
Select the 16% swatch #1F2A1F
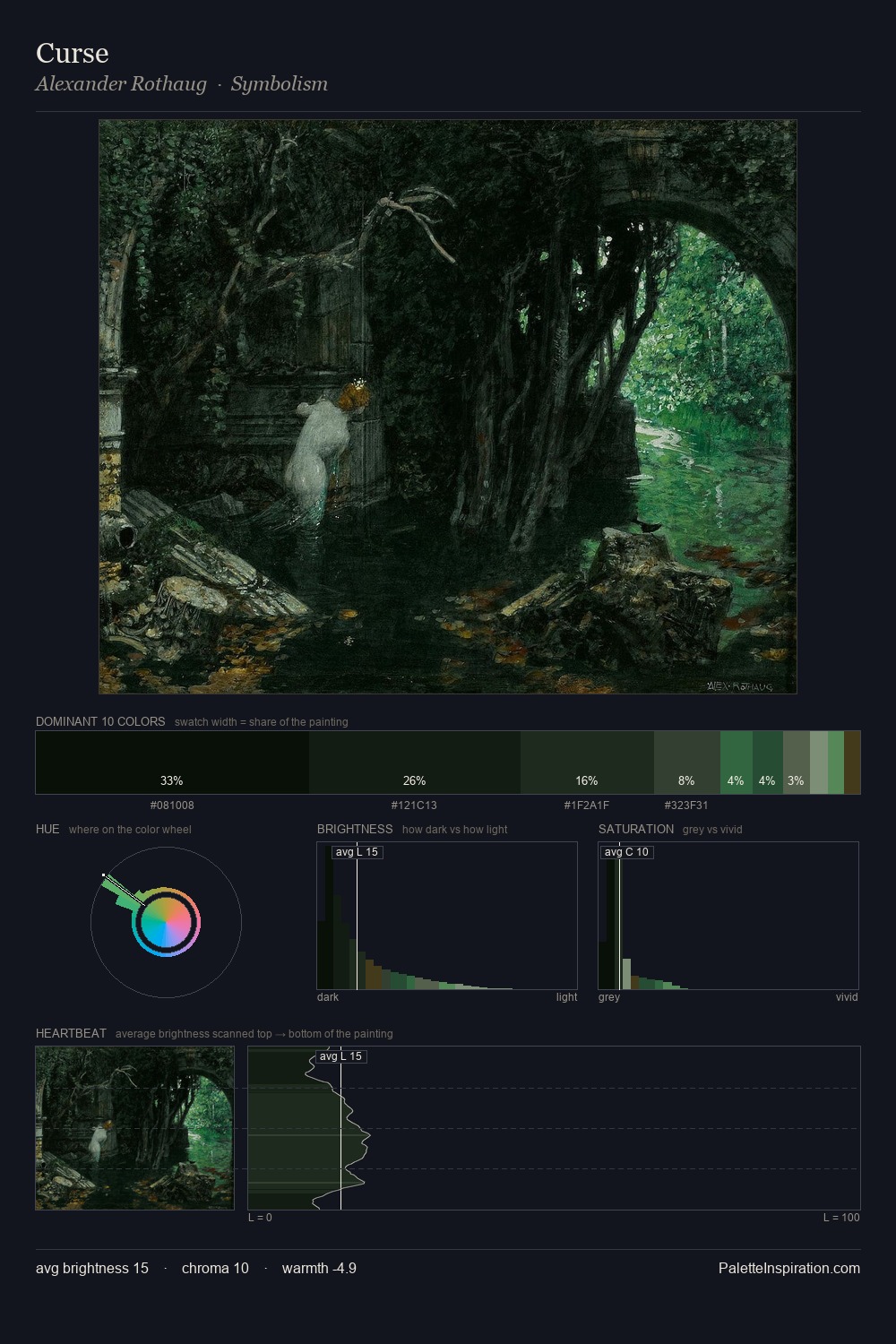587,762
